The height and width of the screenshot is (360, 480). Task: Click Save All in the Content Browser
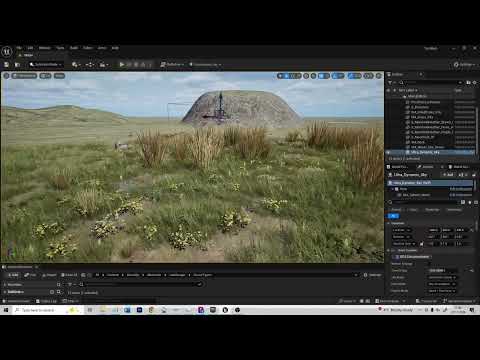69,275
